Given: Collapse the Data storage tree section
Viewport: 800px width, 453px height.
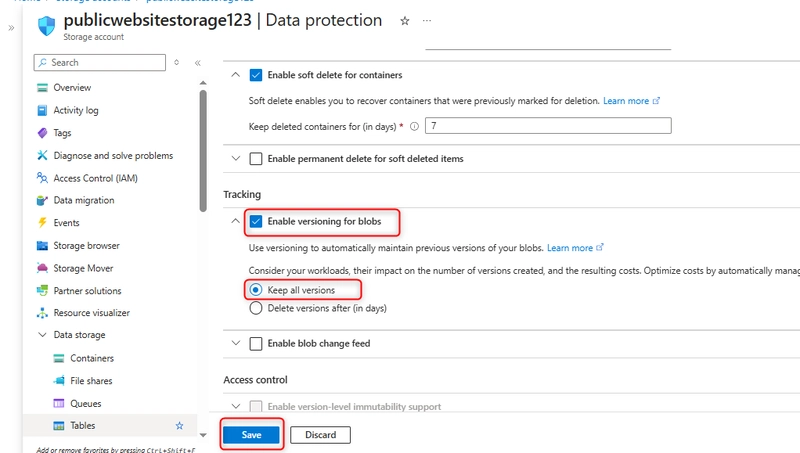Looking at the screenshot, I should point(42,335).
